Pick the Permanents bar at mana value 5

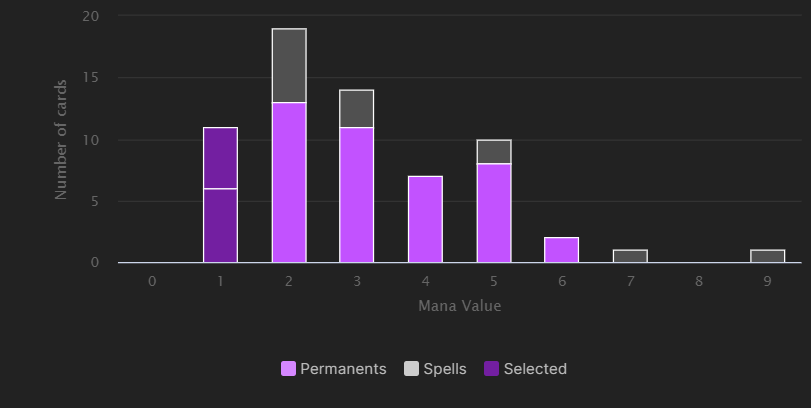(x=494, y=213)
